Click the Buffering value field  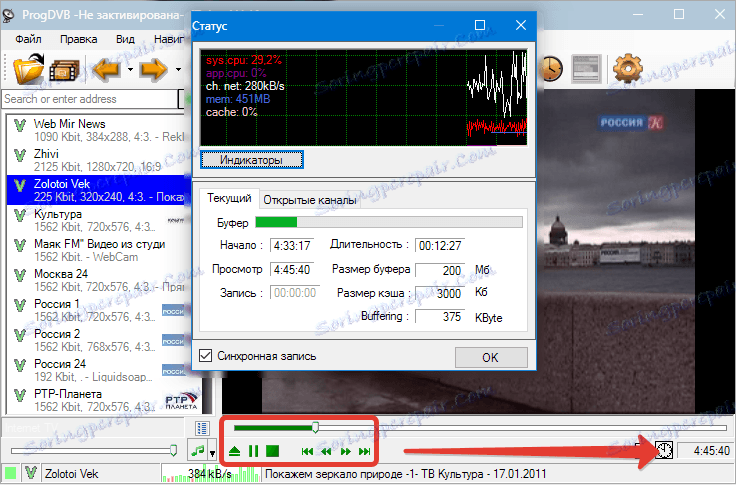440,317
